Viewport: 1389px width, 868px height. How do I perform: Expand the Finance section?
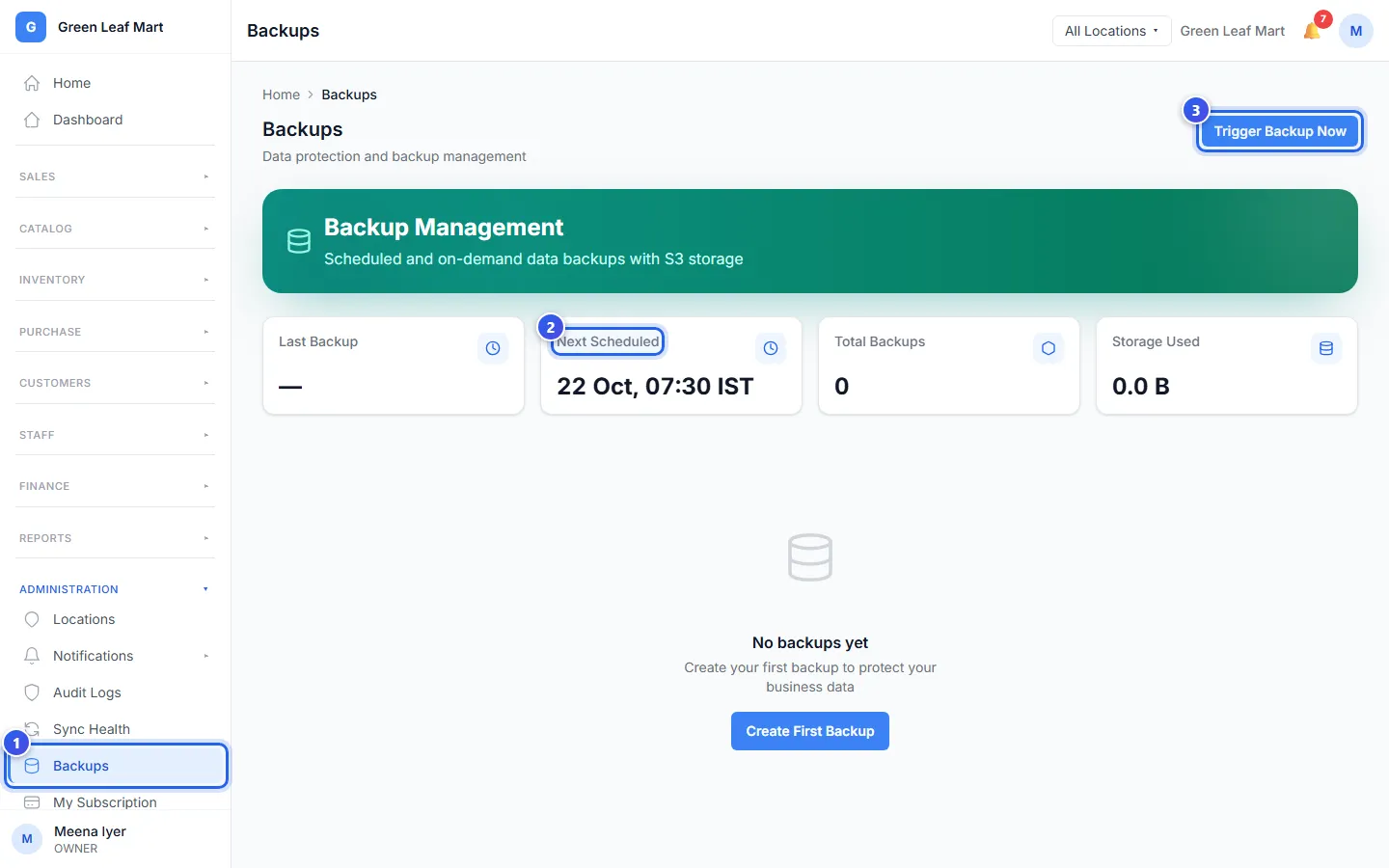click(115, 486)
